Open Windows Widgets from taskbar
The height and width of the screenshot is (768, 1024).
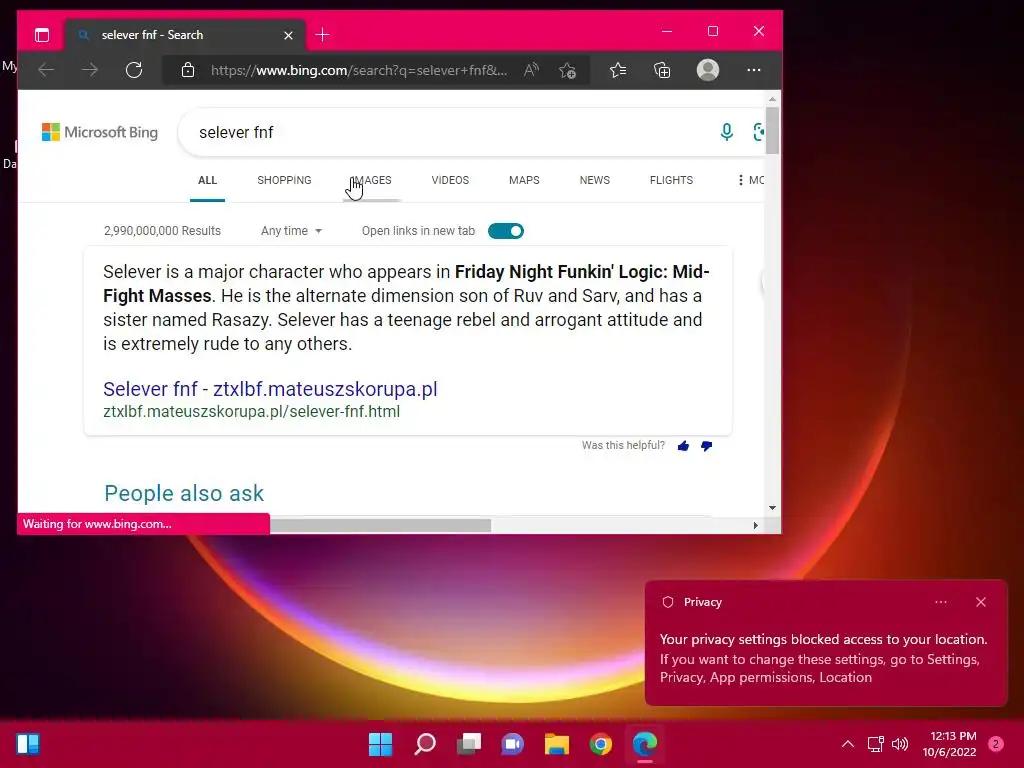click(27, 744)
